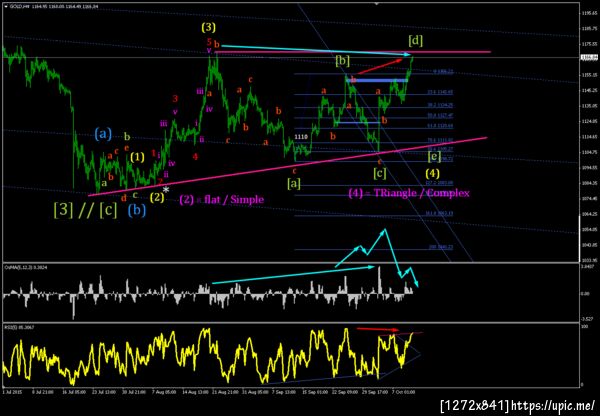Click the yellow (4) wave label
Image resolution: width=600 pixels, height=416 pixels.
(433, 173)
